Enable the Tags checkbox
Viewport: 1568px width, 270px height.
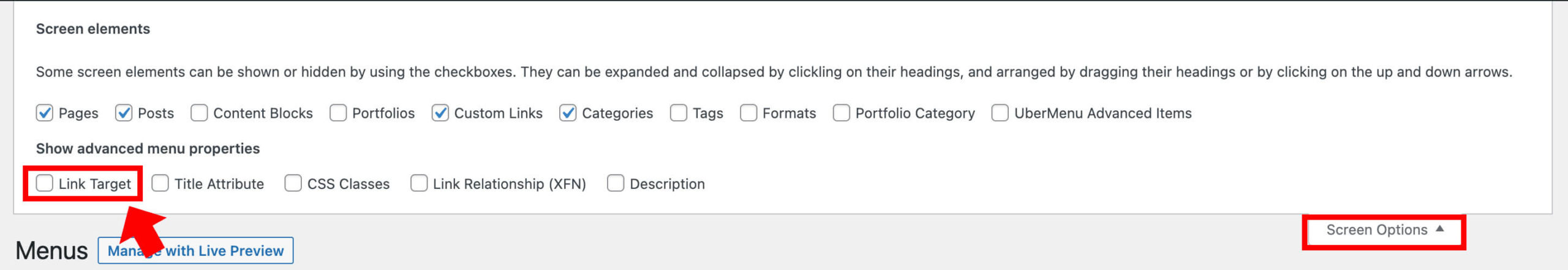click(x=679, y=113)
